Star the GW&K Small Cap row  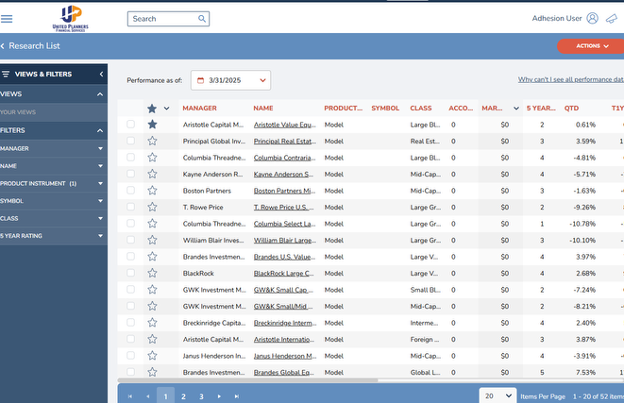pyautogui.click(x=152, y=290)
